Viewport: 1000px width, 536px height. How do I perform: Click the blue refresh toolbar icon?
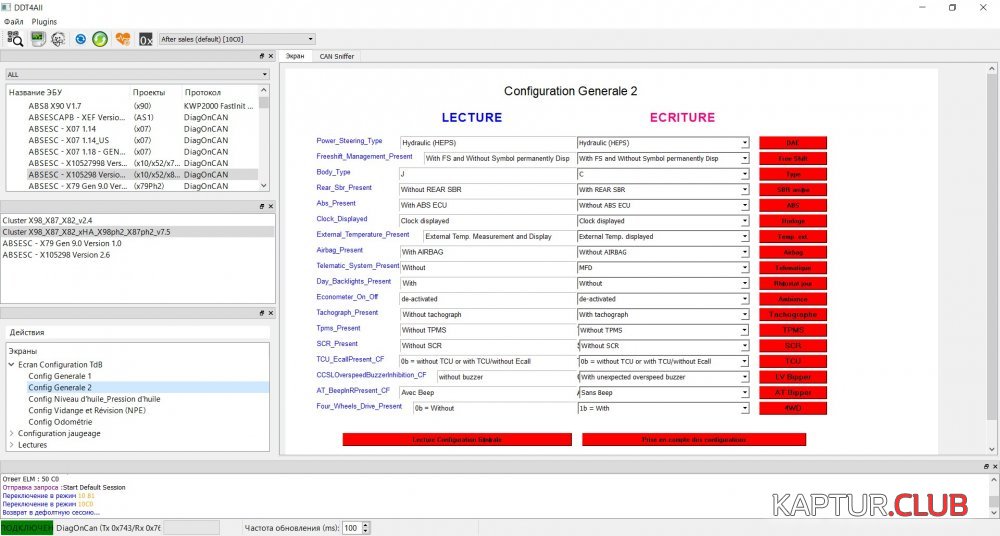[x=80, y=39]
